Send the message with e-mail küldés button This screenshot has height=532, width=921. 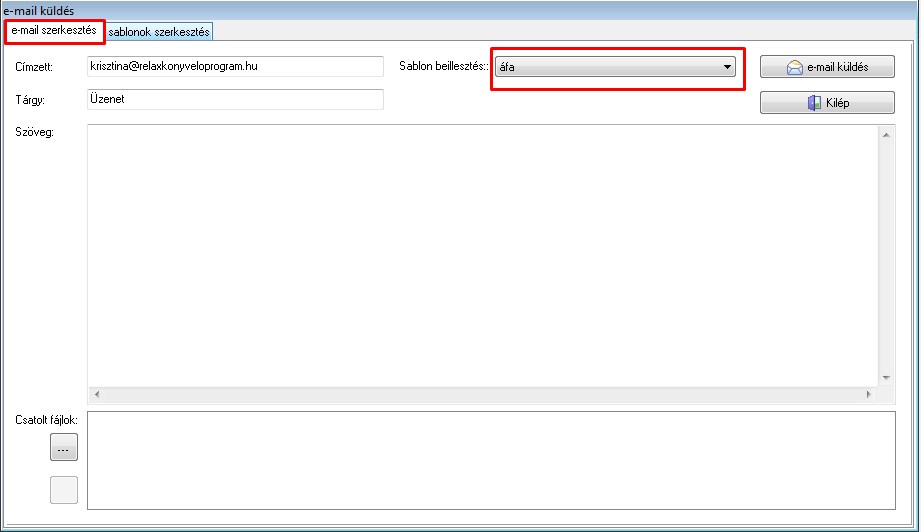pos(827,67)
